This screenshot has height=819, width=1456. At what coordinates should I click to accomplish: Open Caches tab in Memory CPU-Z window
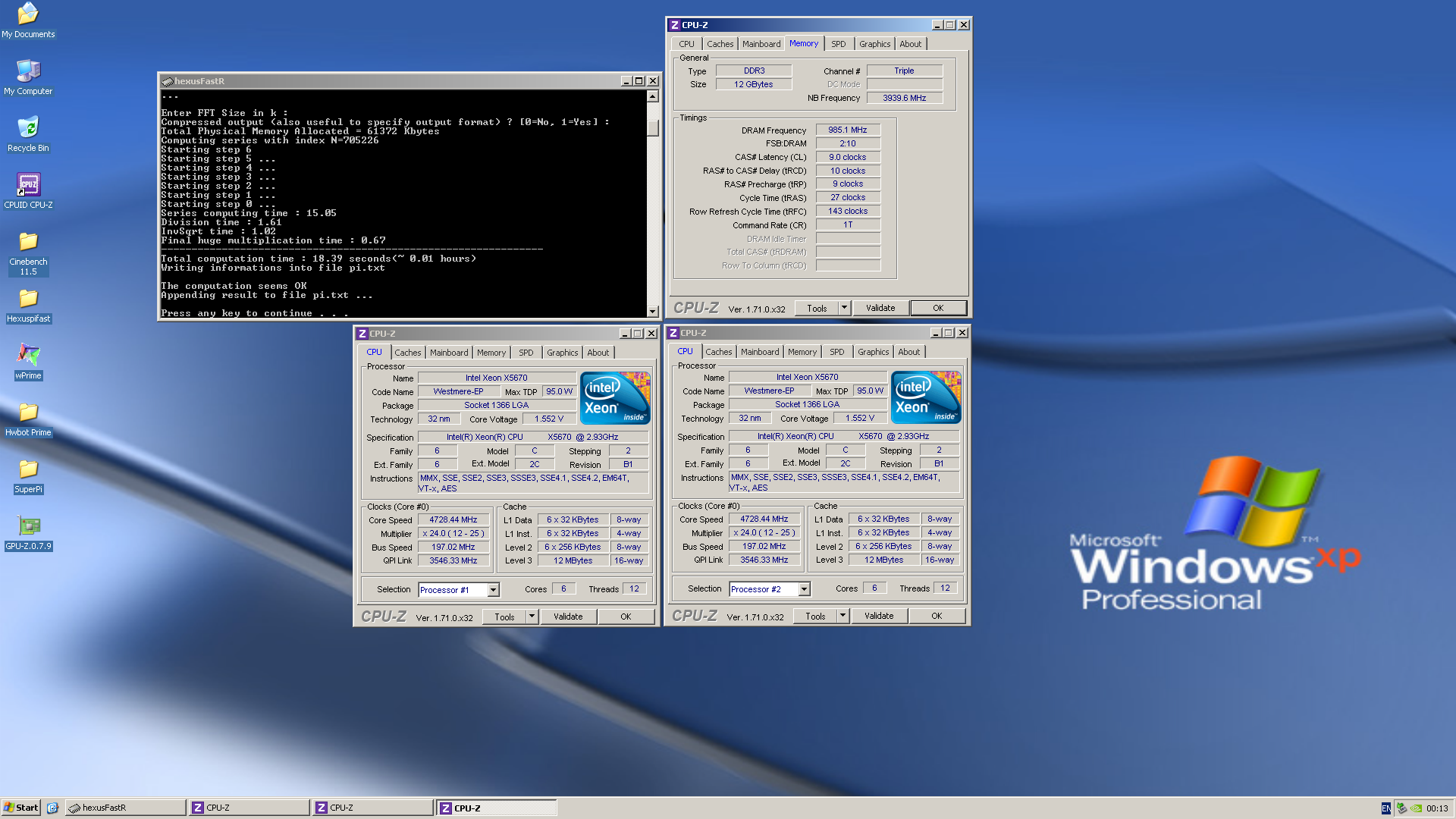pos(720,44)
